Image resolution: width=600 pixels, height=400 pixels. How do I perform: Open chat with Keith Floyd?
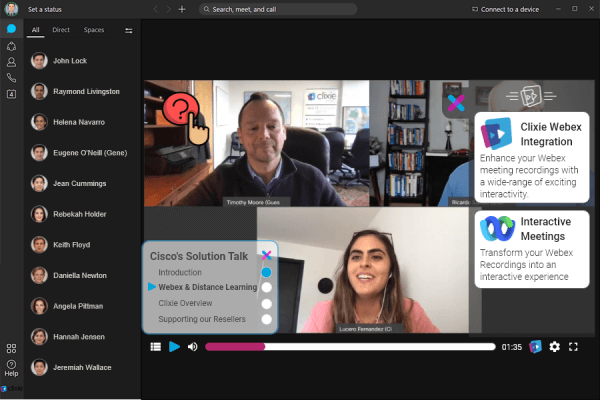(x=82, y=245)
